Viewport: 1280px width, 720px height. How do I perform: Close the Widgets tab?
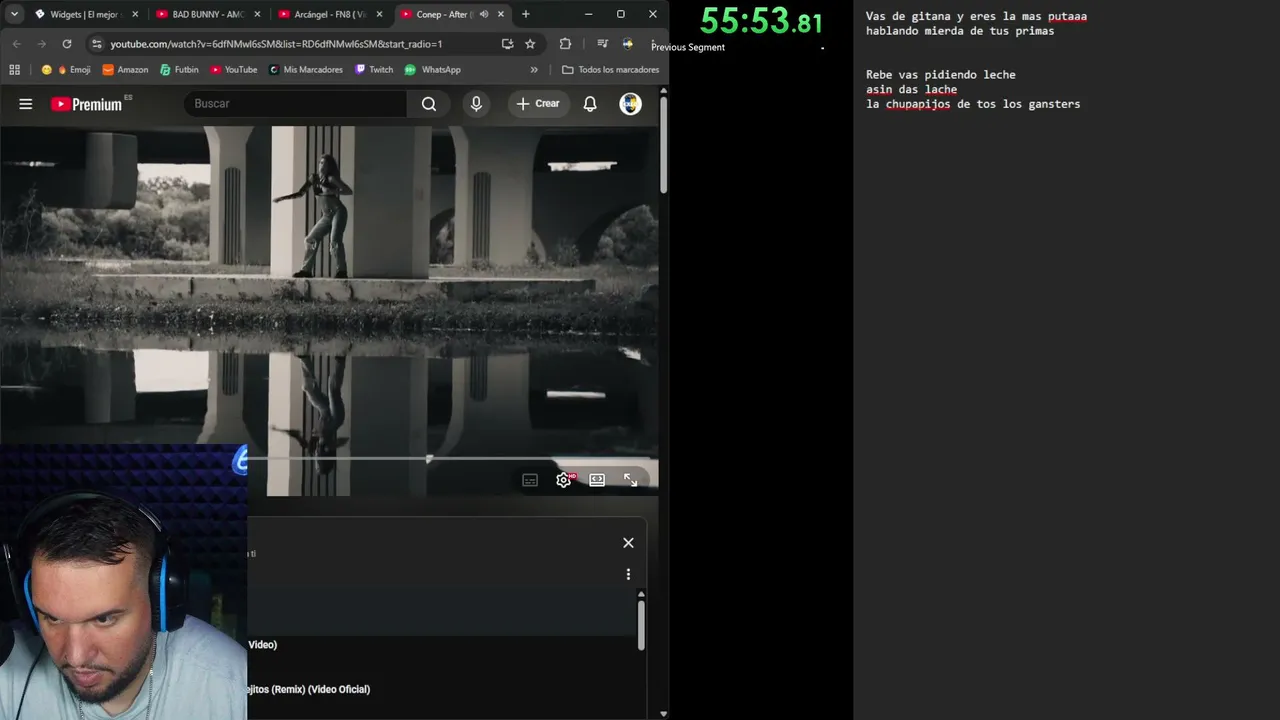point(135,14)
